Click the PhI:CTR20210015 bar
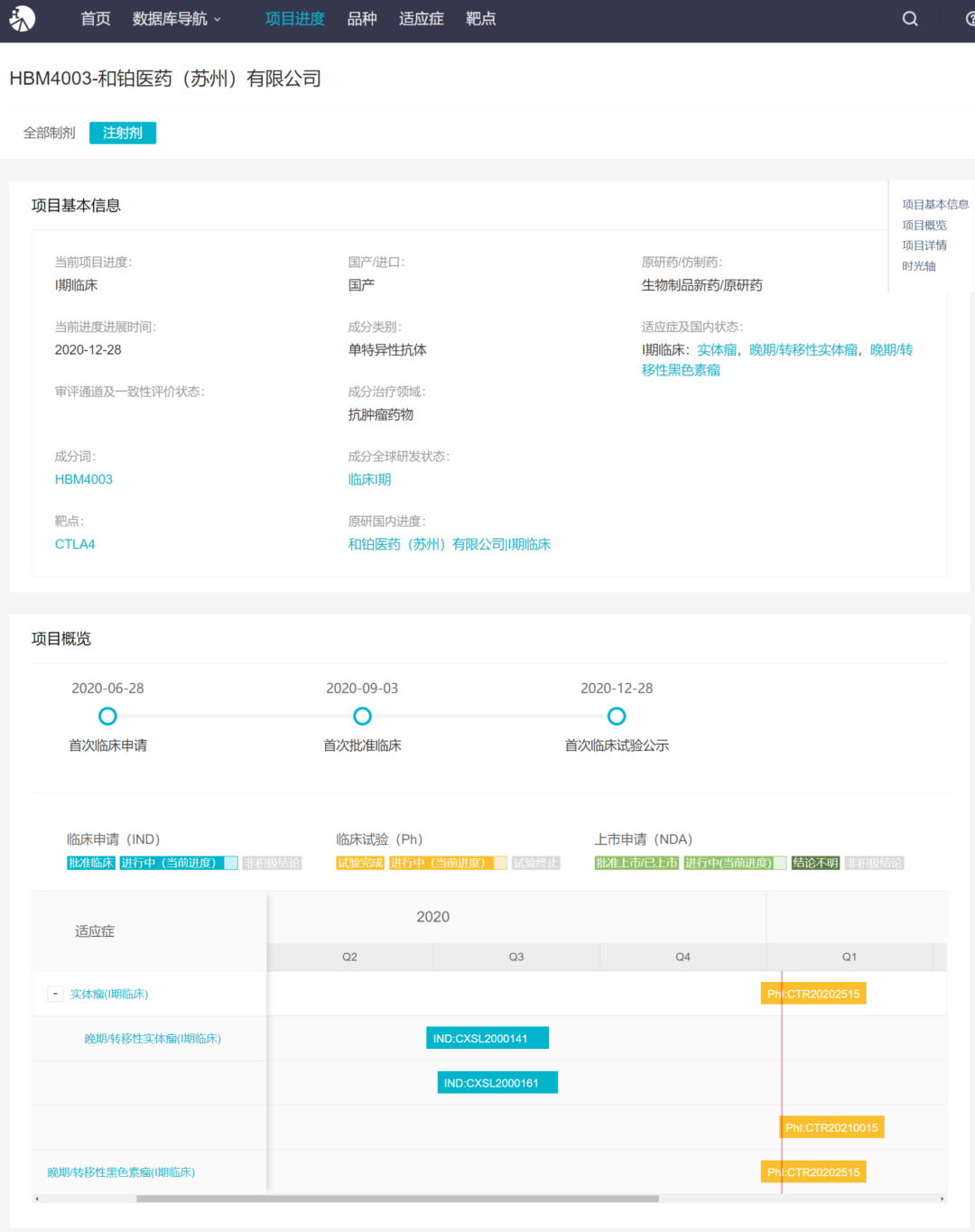Image resolution: width=975 pixels, height=1232 pixels. pyautogui.click(x=831, y=1127)
